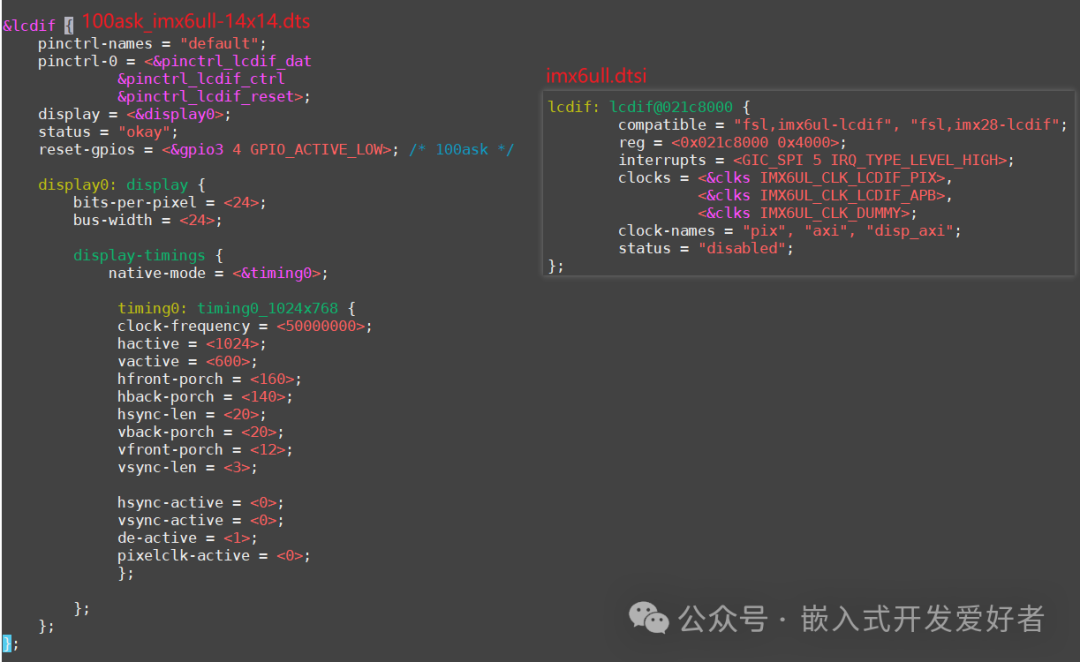Click the timing0_1024x768 node label
Image resolution: width=1080 pixels, height=662 pixels.
pyautogui.click(x=267, y=308)
